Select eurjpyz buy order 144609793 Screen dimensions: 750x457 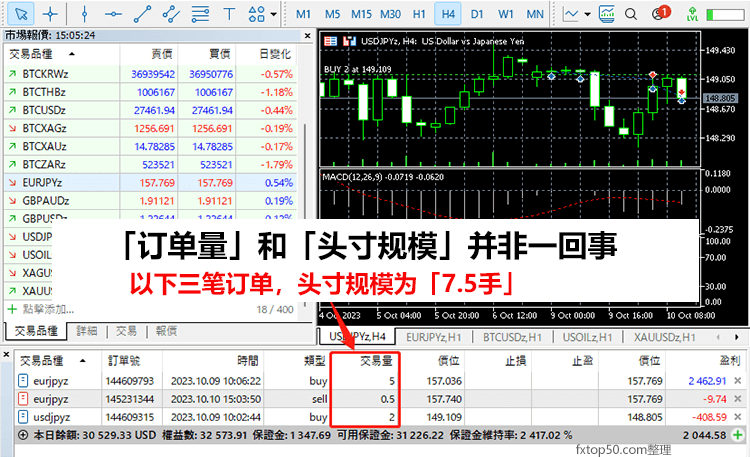[x=380, y=381]
